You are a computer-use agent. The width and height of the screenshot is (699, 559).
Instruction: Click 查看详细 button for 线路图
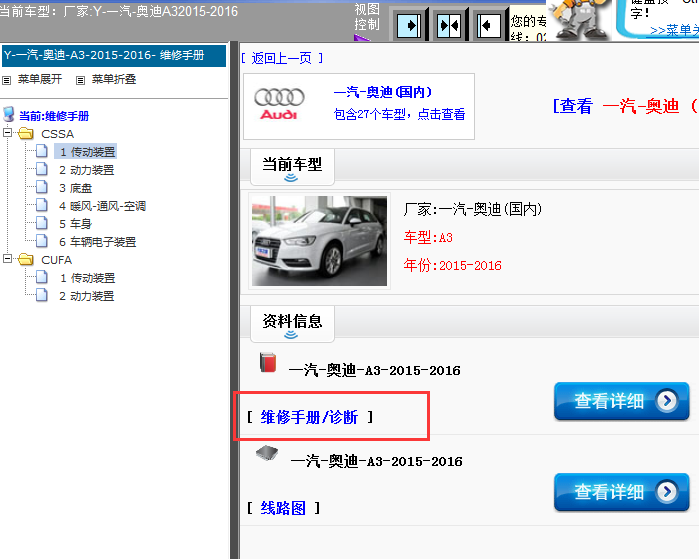(621, 492)
